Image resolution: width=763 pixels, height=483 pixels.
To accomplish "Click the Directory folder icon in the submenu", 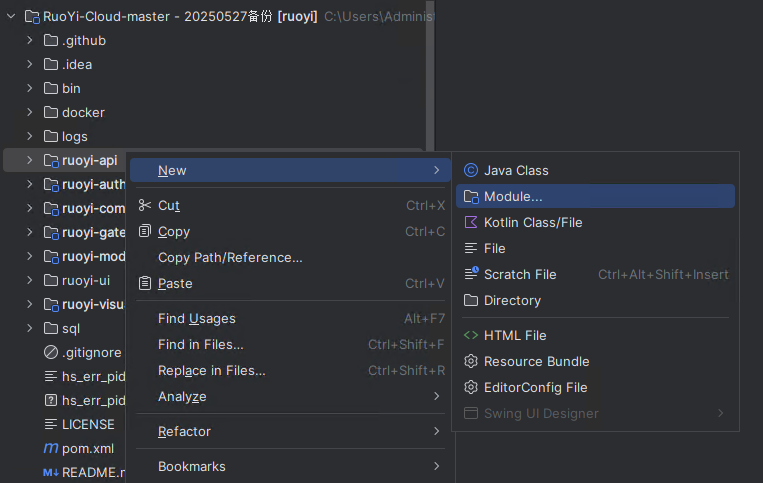I will tap(471, 300).
